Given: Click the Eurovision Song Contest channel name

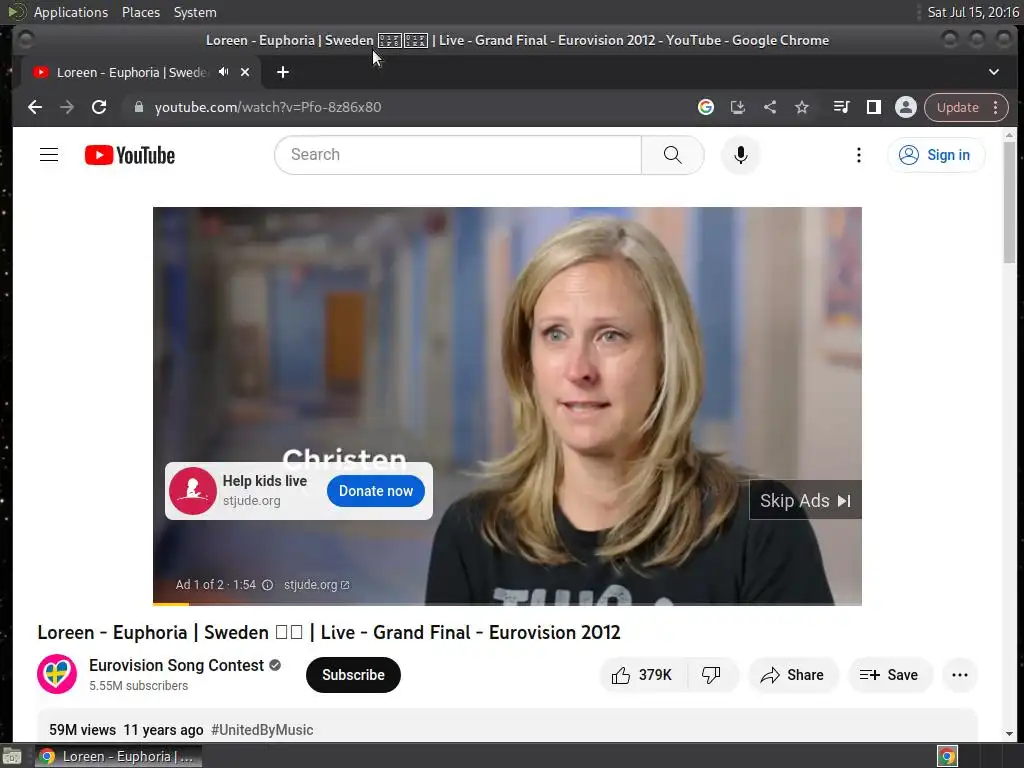Looking at the screenshot, I should coord(176,665).
